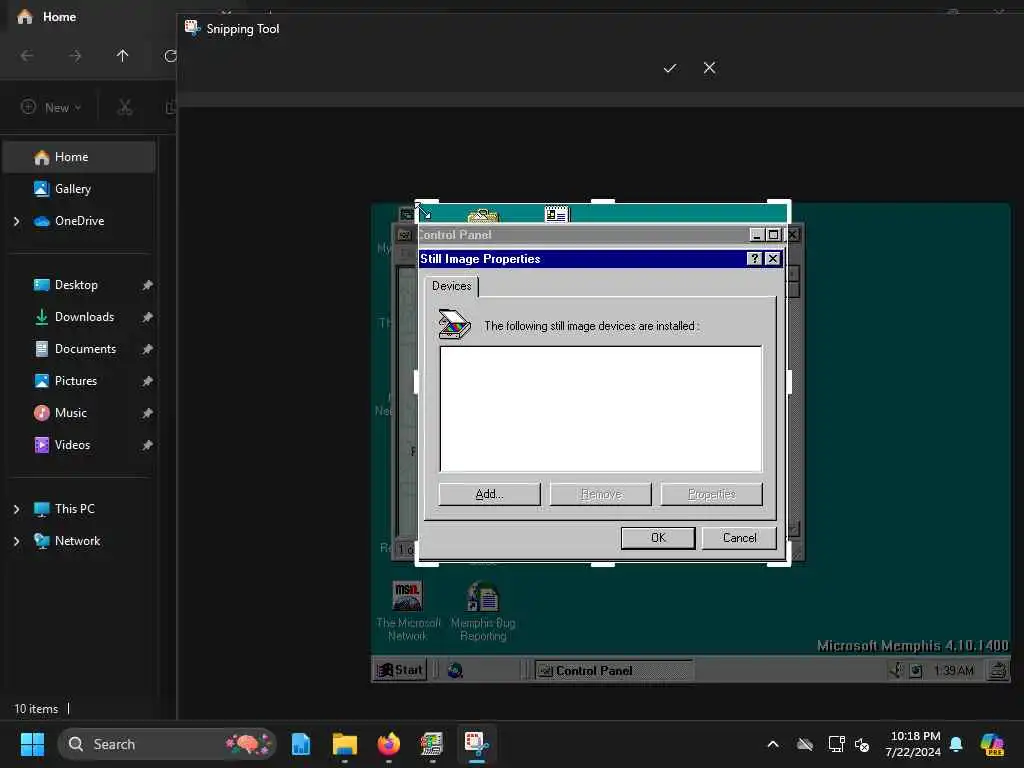
Task: Expand the This PC tree node
Action: (16, 509)
